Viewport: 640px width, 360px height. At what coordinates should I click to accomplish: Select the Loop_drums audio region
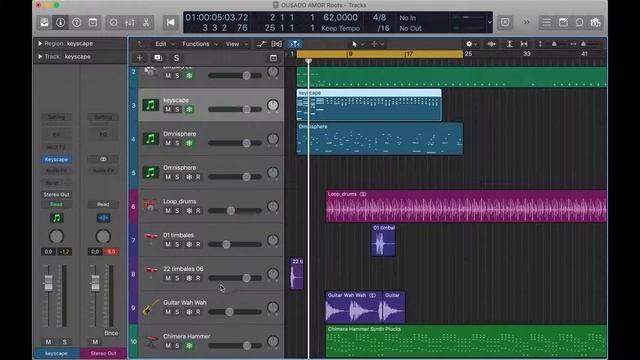(x=466, y=206)
